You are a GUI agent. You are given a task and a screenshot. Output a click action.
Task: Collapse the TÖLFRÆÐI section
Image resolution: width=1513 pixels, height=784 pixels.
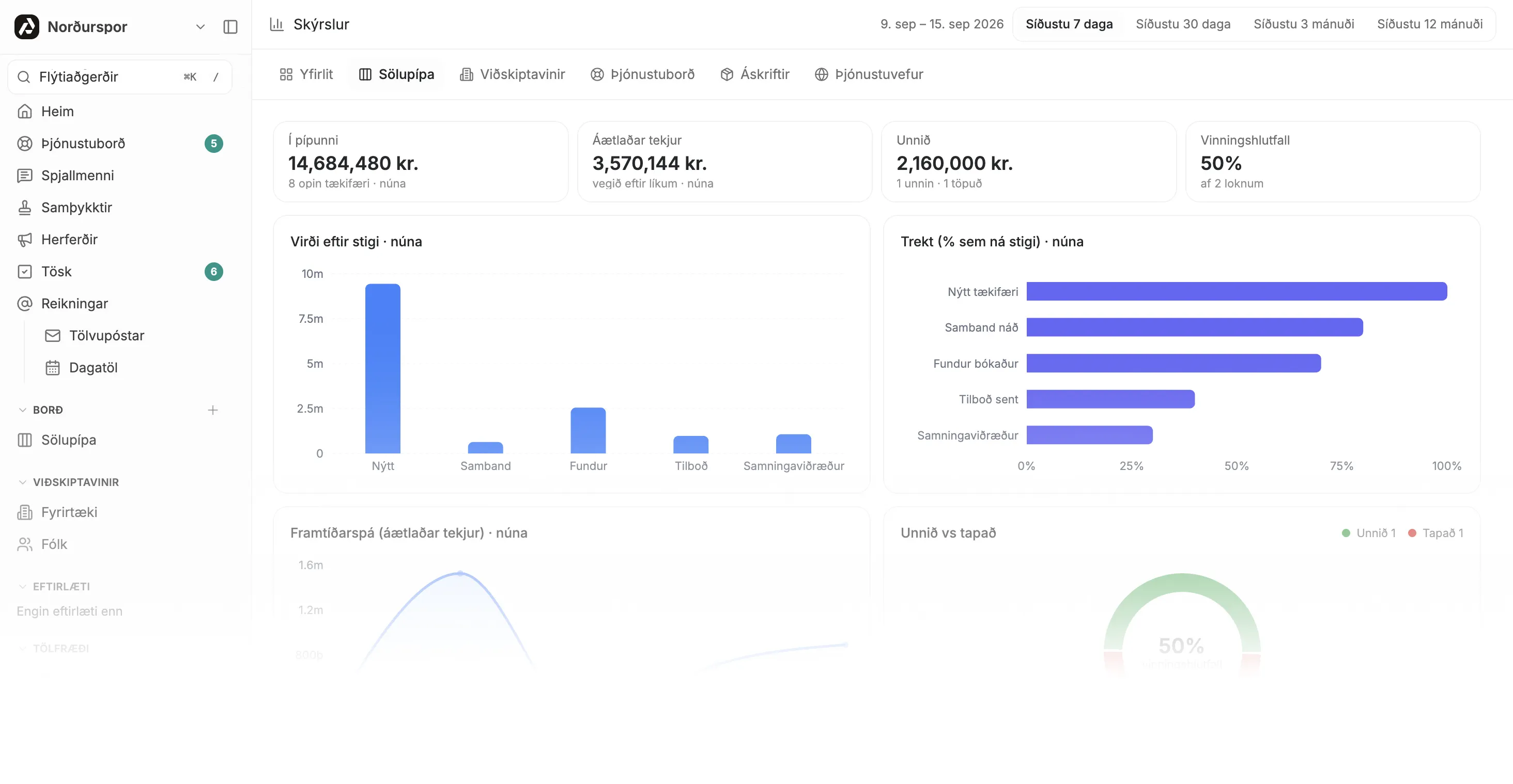(54, 649)
